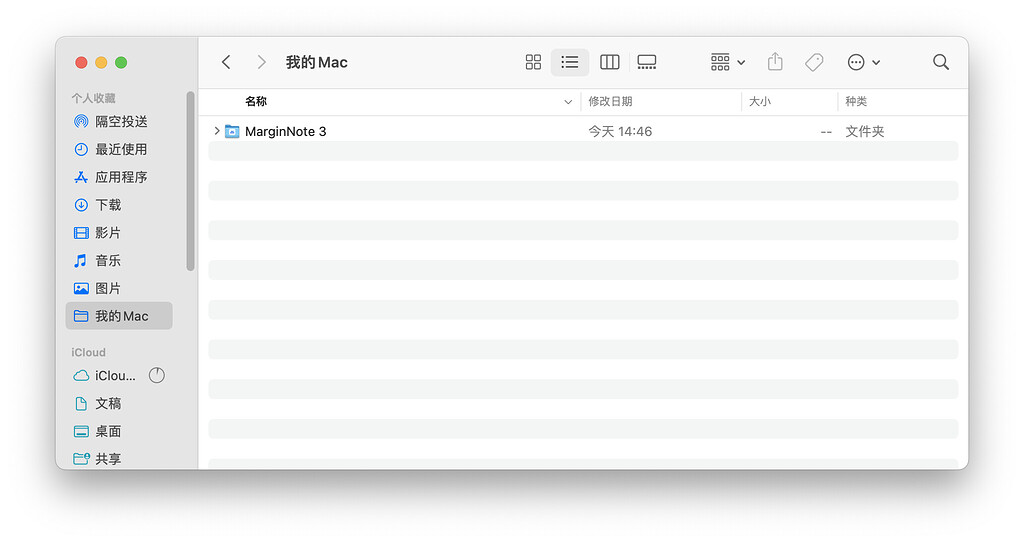Click the search magnifier icon

[940, 62]
